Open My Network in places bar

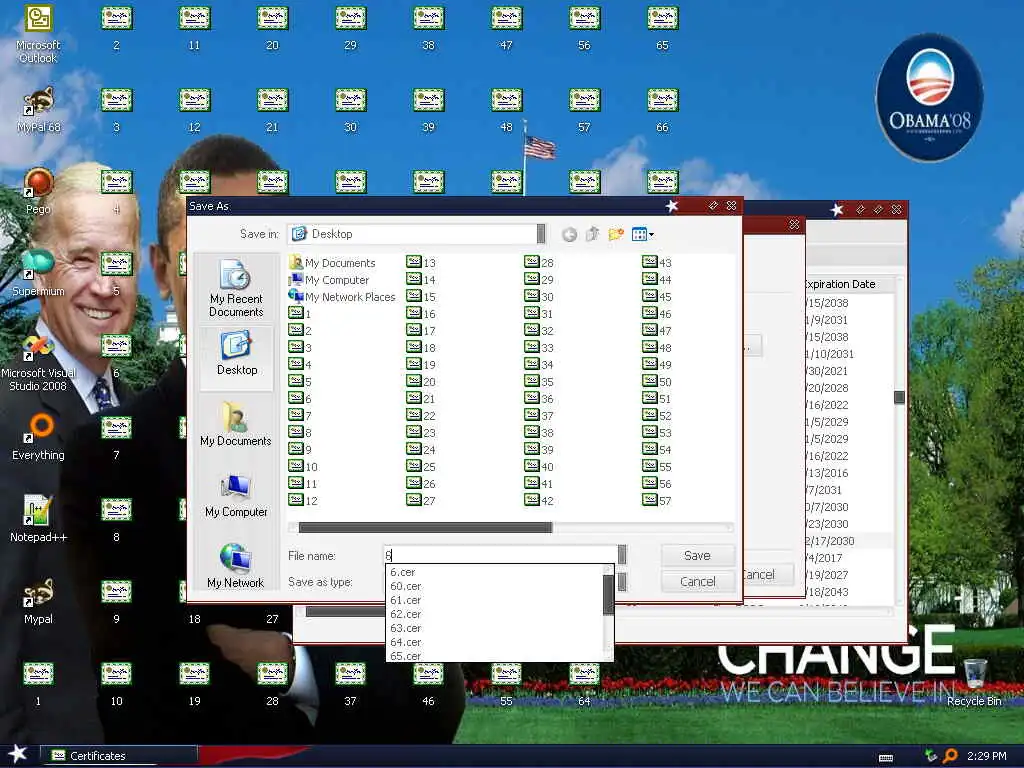pyautogui.click(x=236, y=566)
